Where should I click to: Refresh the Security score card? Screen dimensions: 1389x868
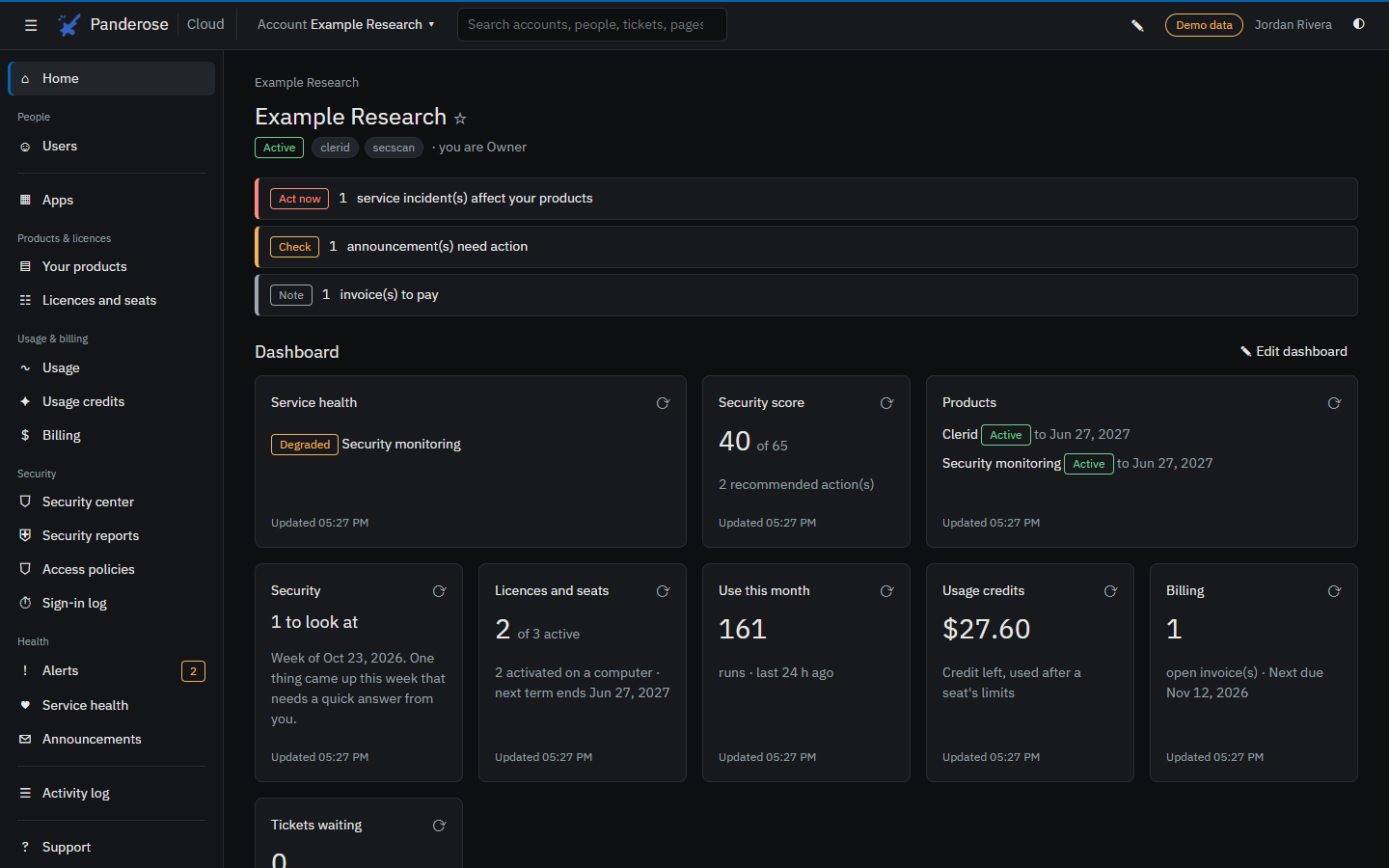pos(886,403)
